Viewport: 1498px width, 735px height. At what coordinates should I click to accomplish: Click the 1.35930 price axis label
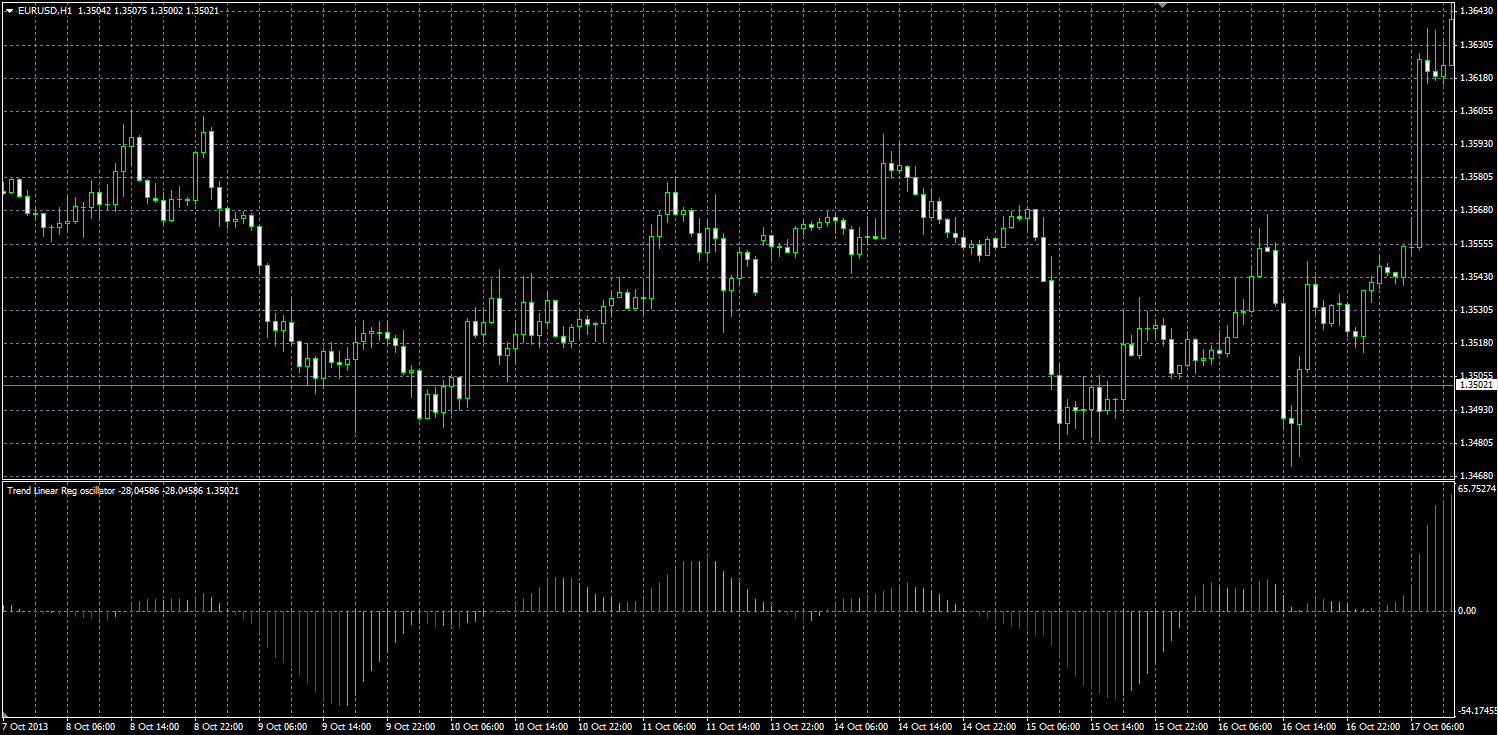point(1477,144)
